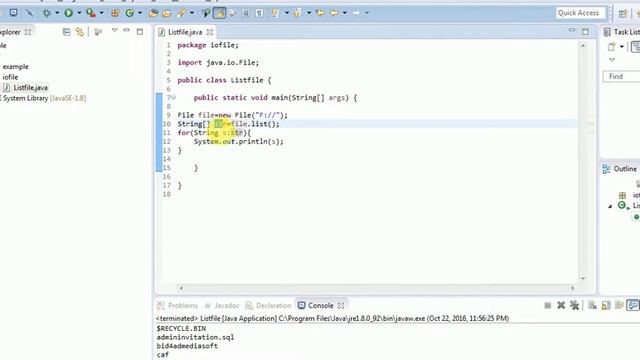The image size is (640, 360).
Task: Click the Terminate console icon
Action: [548, 305]
